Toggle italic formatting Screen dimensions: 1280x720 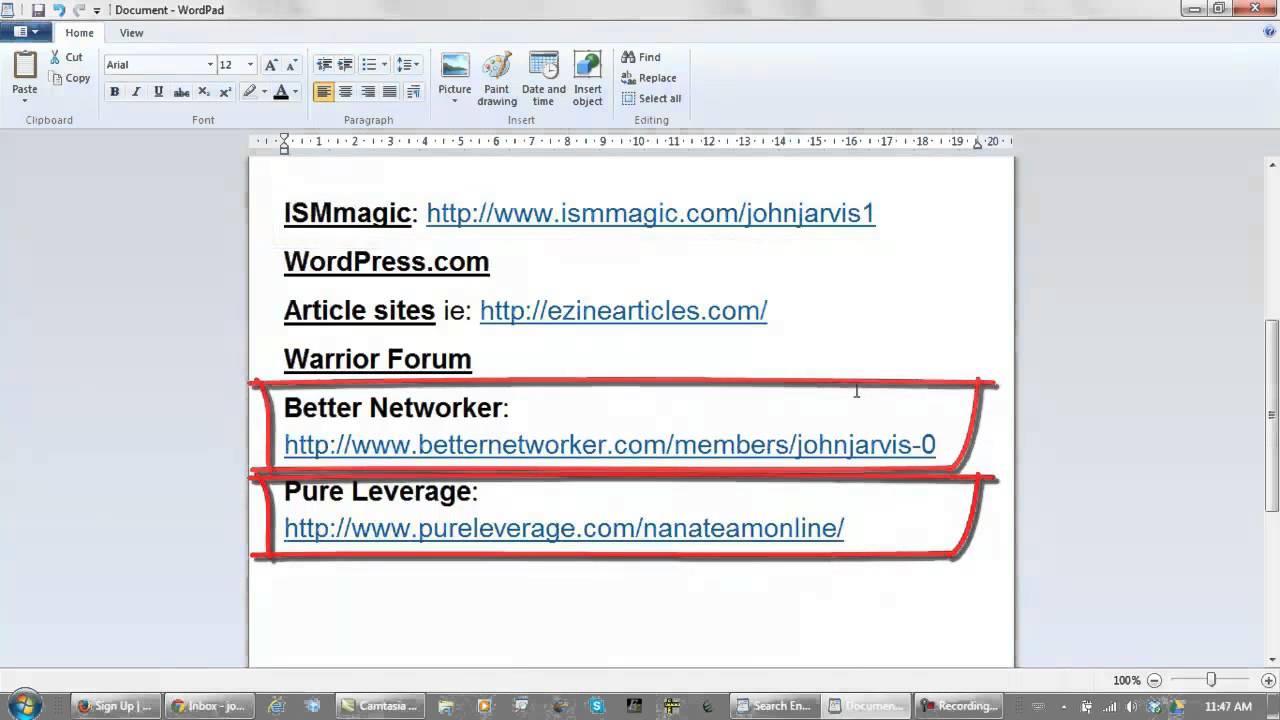click(136, 92)
